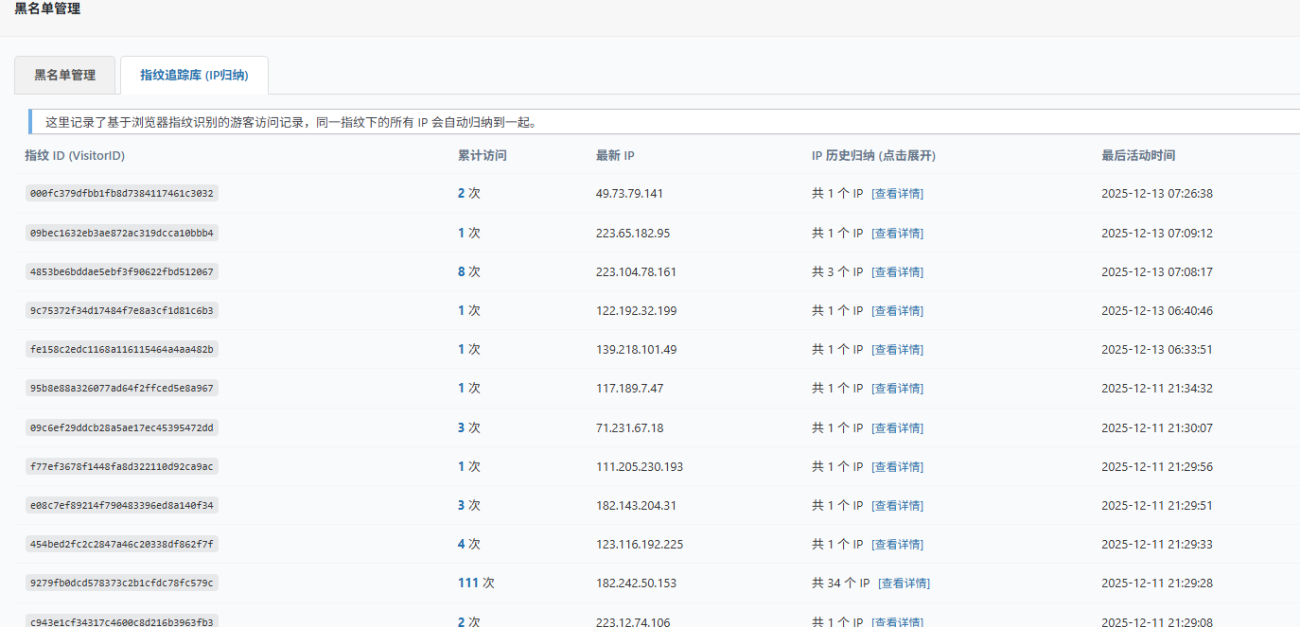The image size is (1300, 627).
Task: Switch to the 黑名单管理 tab
Action: (x=65, y=75)
